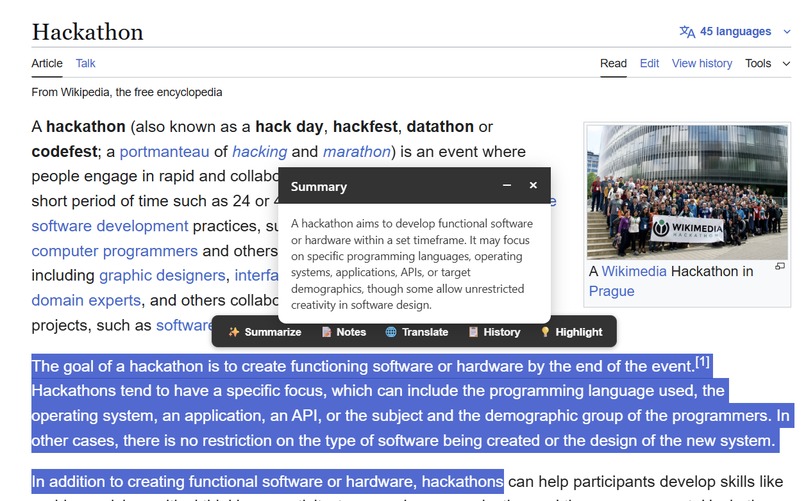
Task: Enlarge the Prague hackathon image via corner icon
Action: pos(780,266)
